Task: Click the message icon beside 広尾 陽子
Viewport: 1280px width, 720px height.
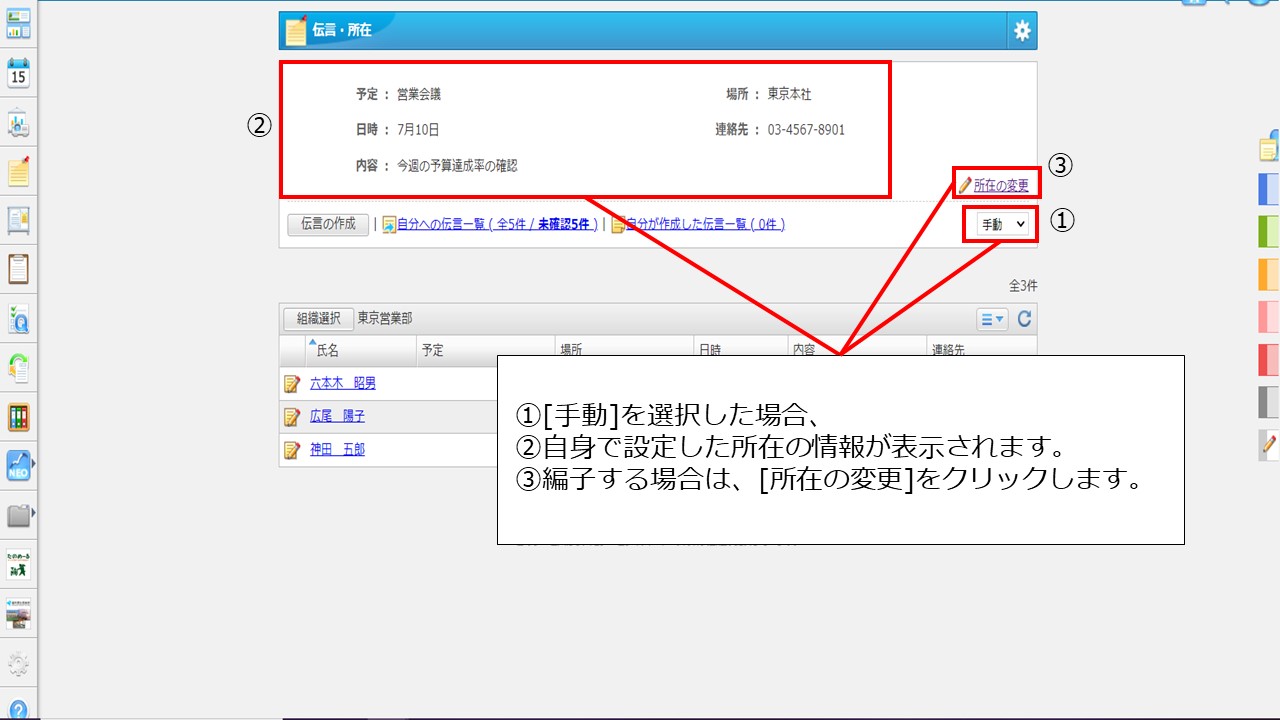Action: coord(292,417)
